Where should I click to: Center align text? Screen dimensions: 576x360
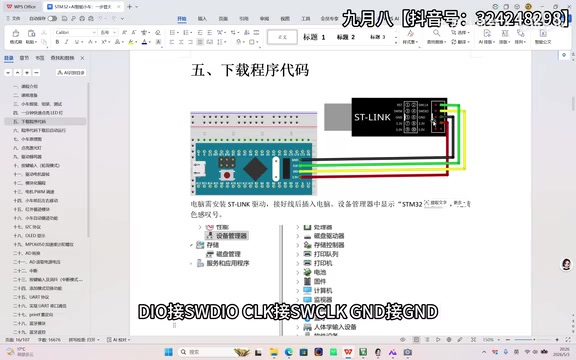click(x=181, y=42)
